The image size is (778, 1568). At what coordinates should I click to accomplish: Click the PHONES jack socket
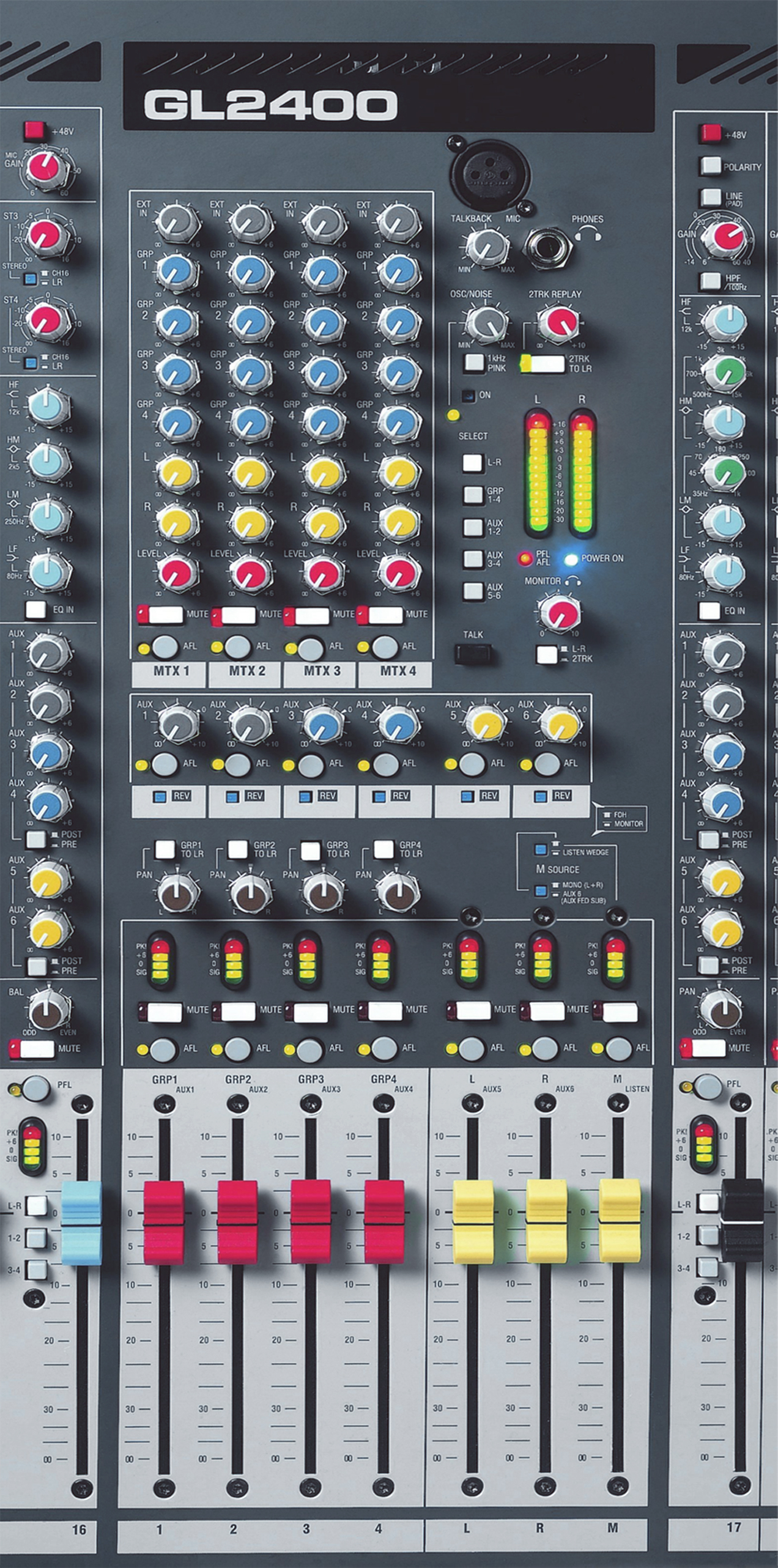548,247
